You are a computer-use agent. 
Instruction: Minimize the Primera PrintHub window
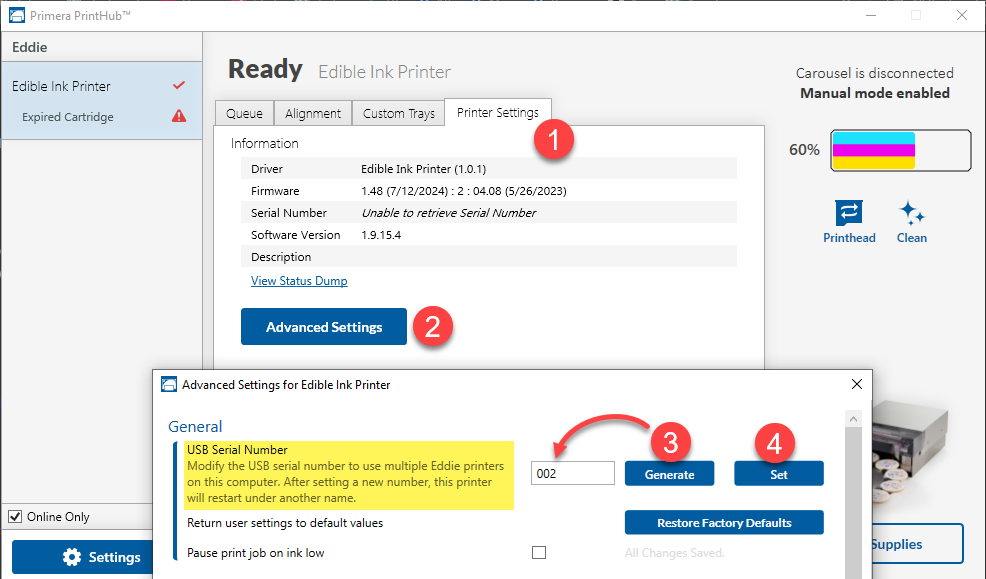(871, 15)
